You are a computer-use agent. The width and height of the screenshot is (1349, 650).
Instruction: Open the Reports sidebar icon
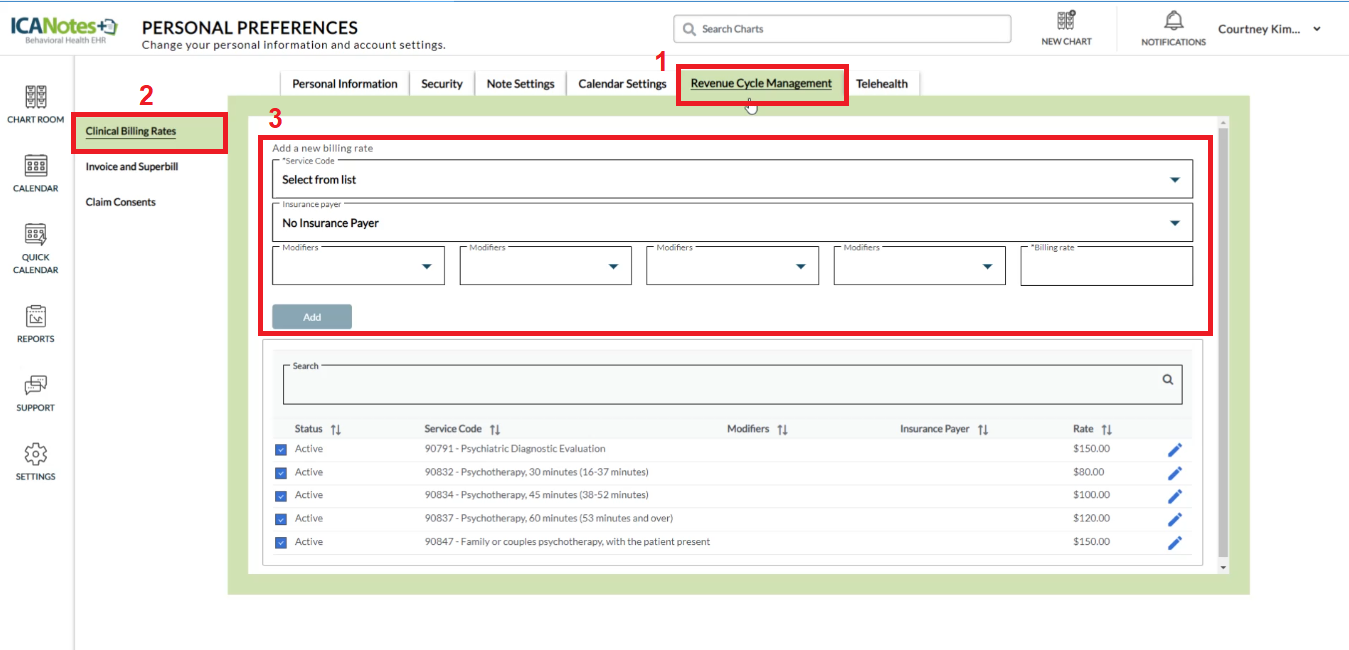pos(36,317)
